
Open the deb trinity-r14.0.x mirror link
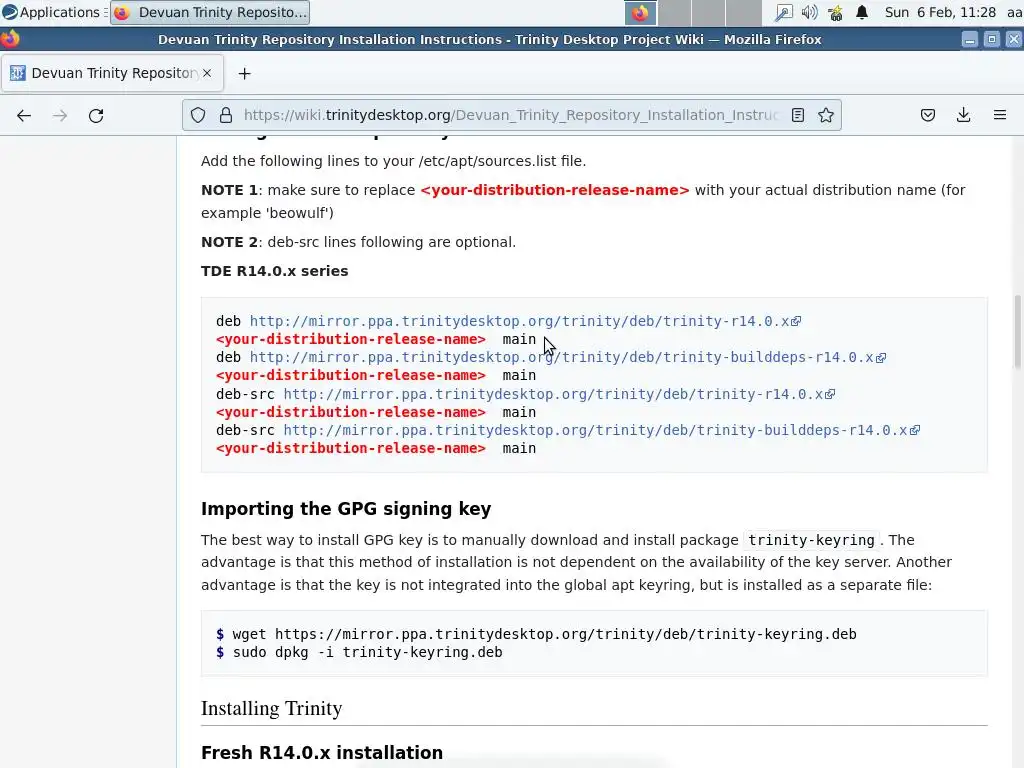click(525, 321)
